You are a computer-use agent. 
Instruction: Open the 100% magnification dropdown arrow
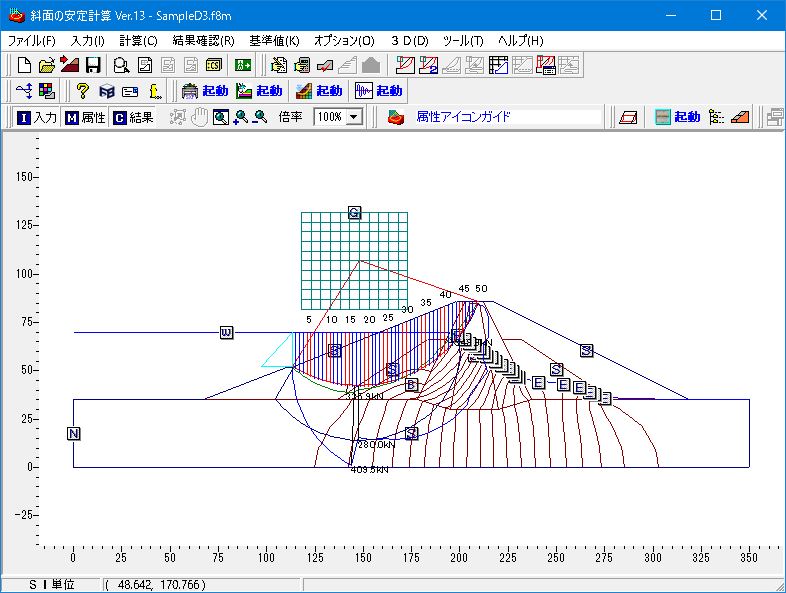click(354, 117)
